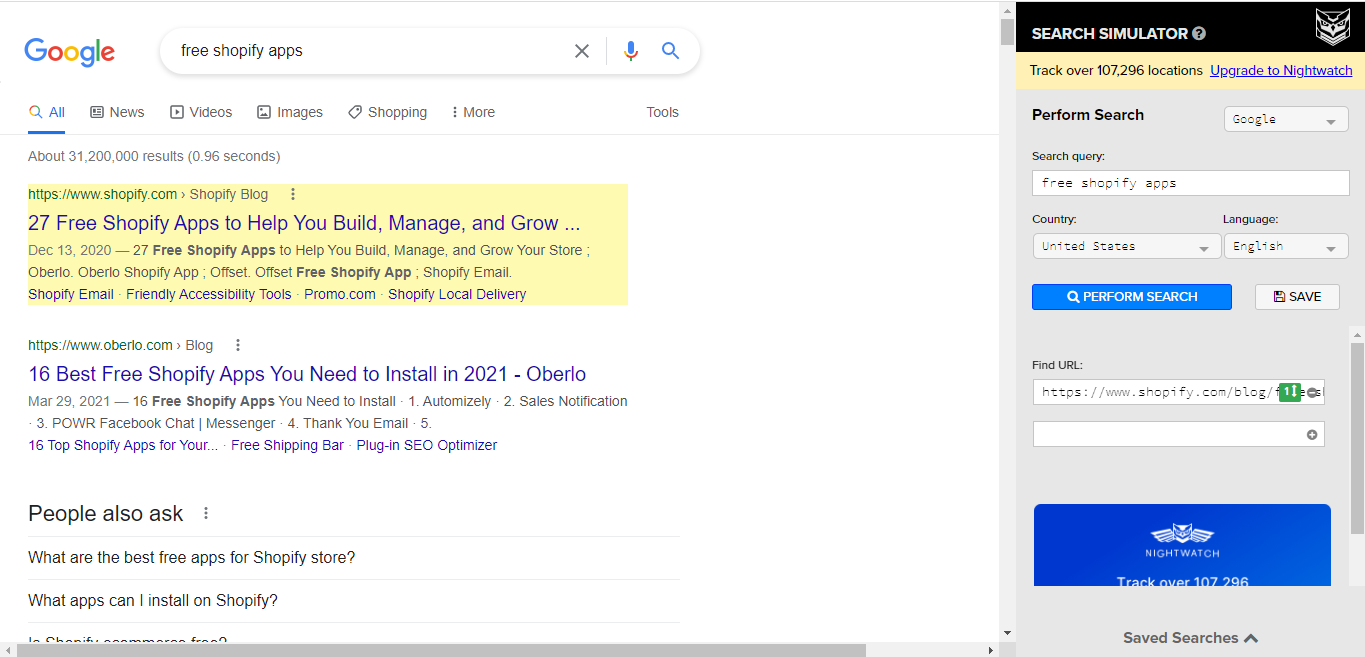Screen dimensions: 1365x657
Task: Click the plus icon to add another URL
Action: [1314, 433]
